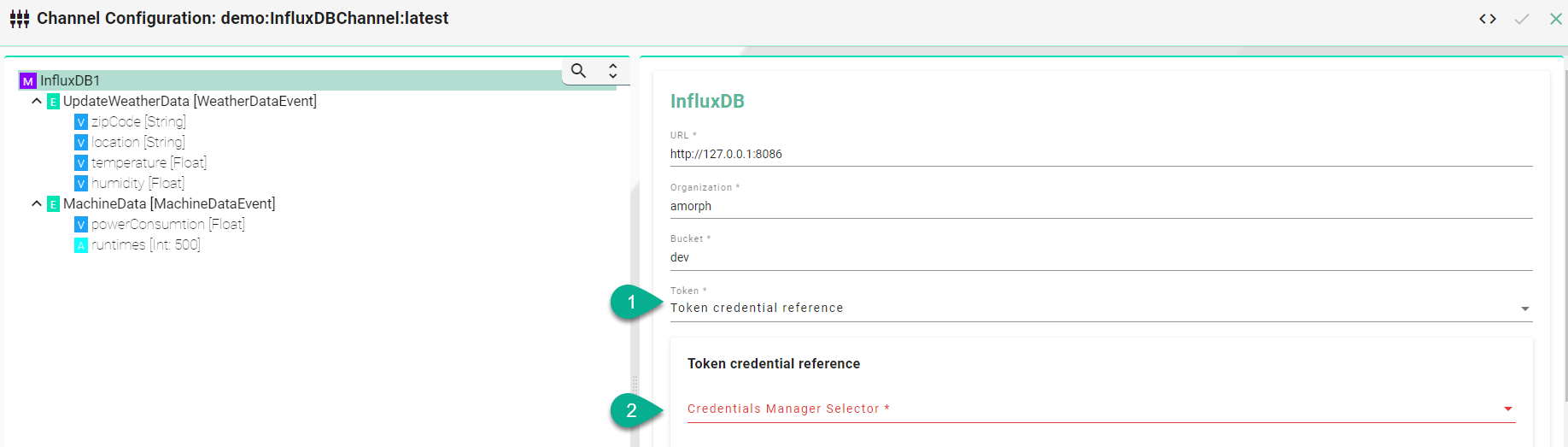Select the InfluxDB1 root tree item

(317, 80)
